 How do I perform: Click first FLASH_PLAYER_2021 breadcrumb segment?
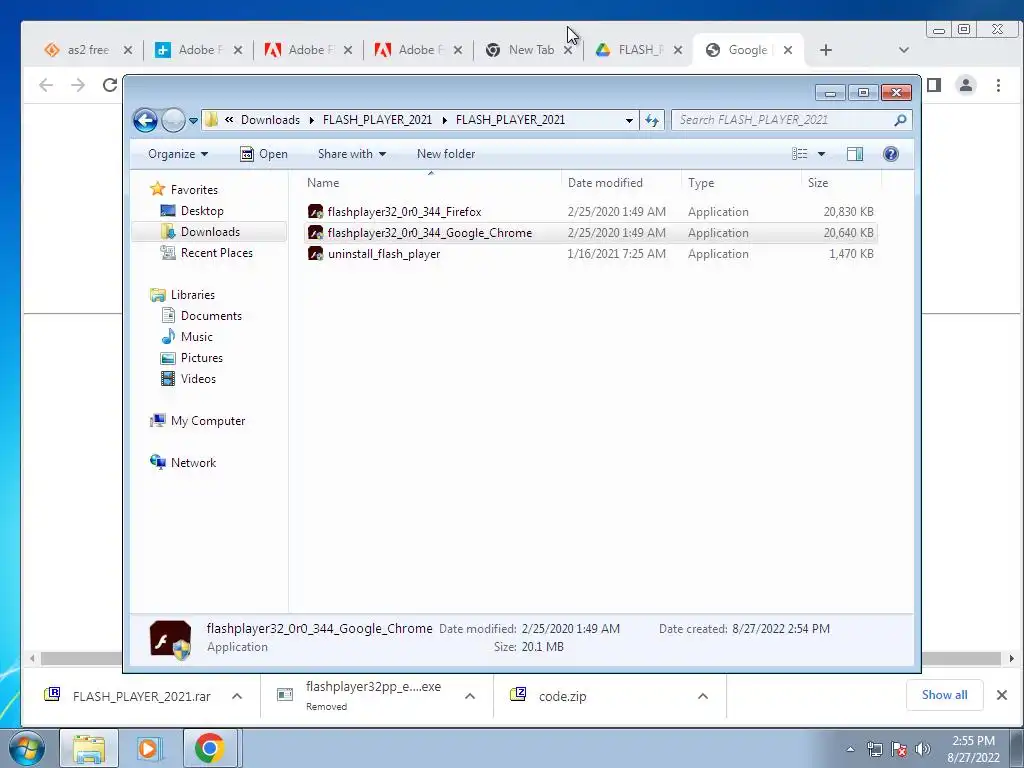click(377, 120)
